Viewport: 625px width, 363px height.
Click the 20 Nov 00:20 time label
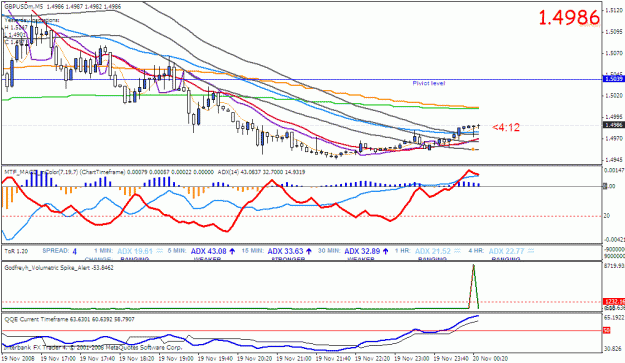pos(491,358)
